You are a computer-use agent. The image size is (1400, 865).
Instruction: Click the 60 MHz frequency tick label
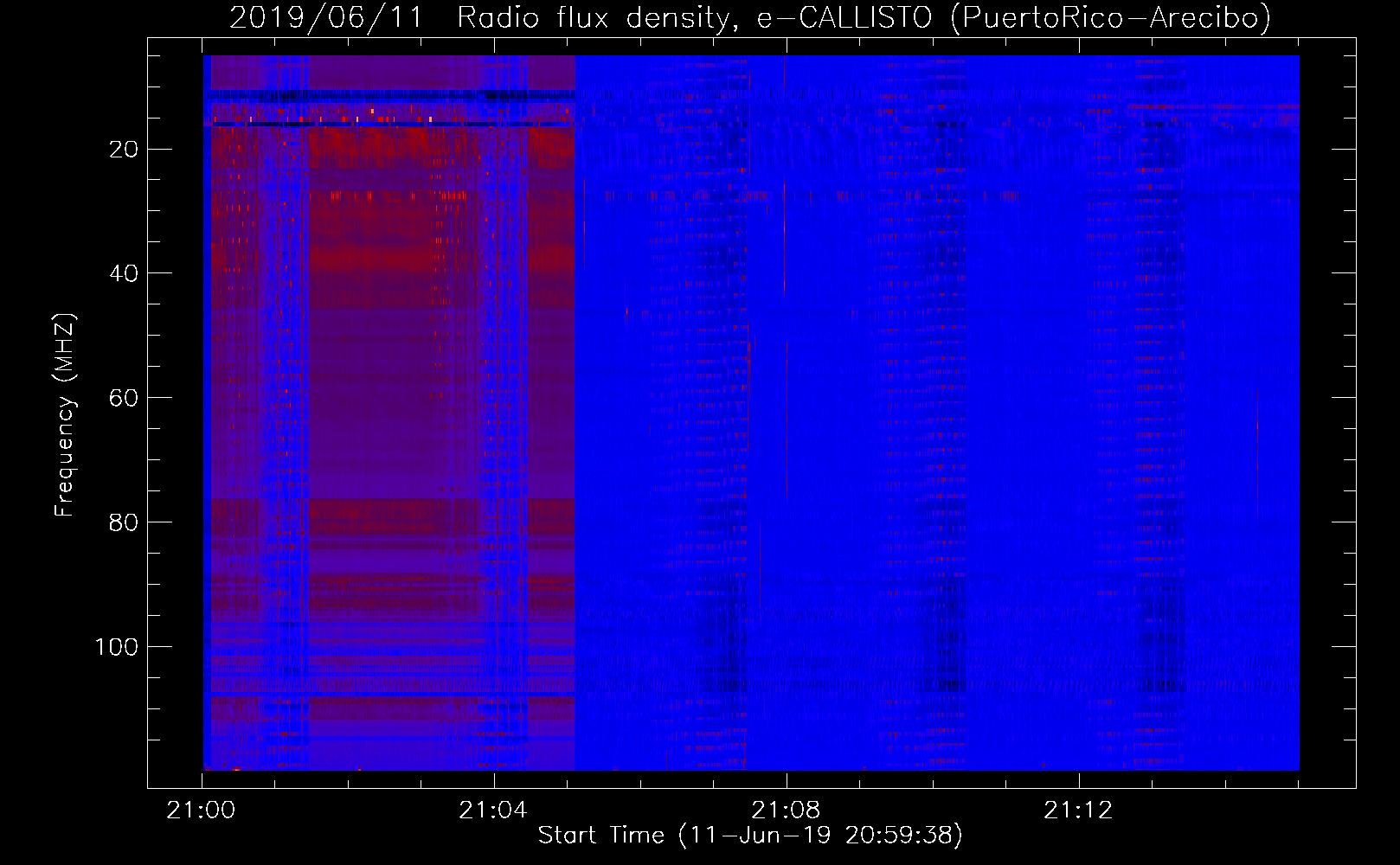124,398
